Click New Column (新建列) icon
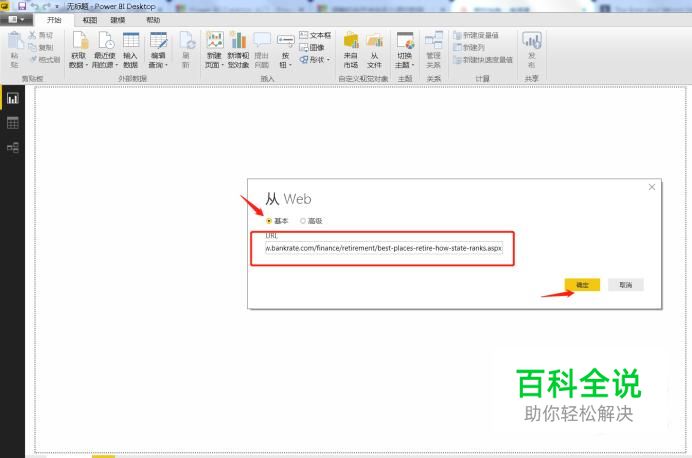The image size is (692, 458). pos(457,47)
